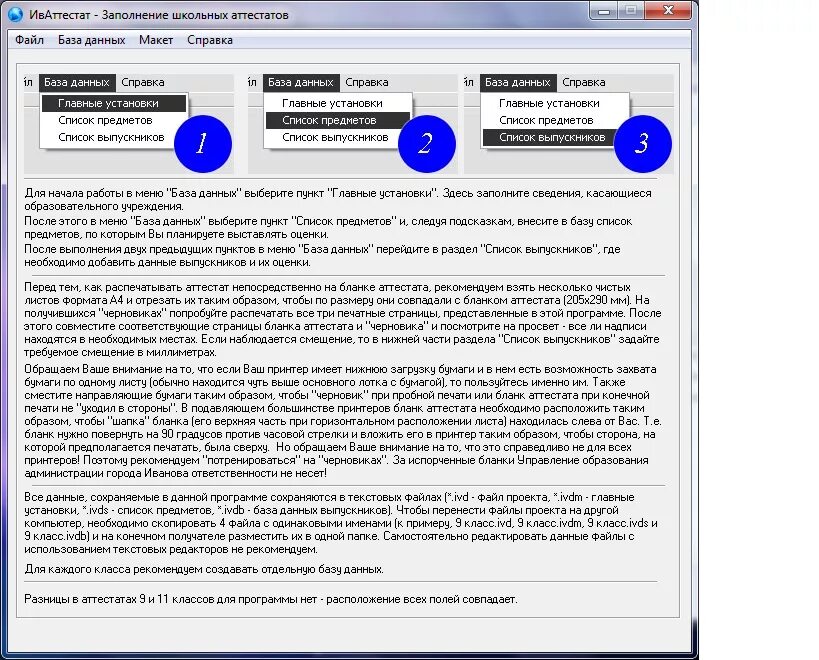Close the ИвАттестат window
Viewport: 819px width, 660px height.
coord(668,10)
